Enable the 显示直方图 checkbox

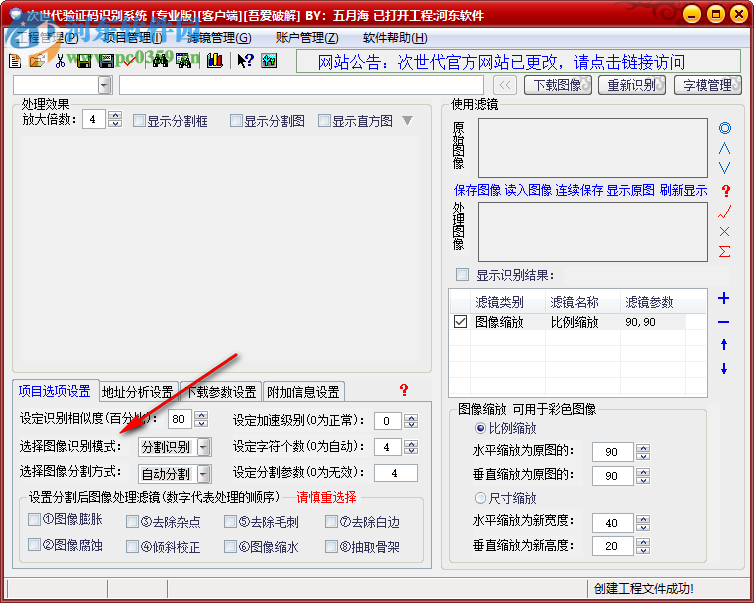(x=325, y=120)
